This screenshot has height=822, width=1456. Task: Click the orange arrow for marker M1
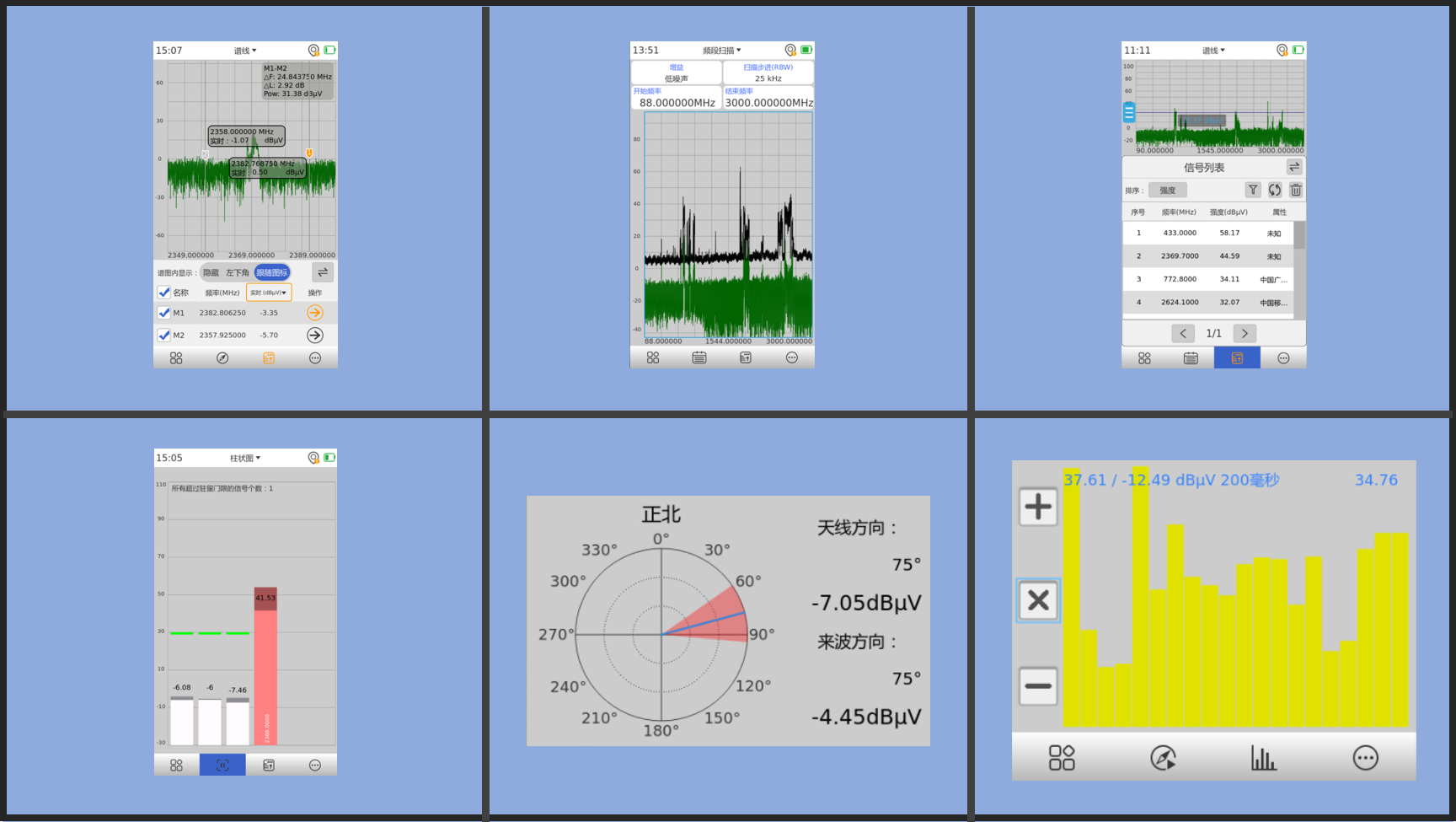point(315,313)
